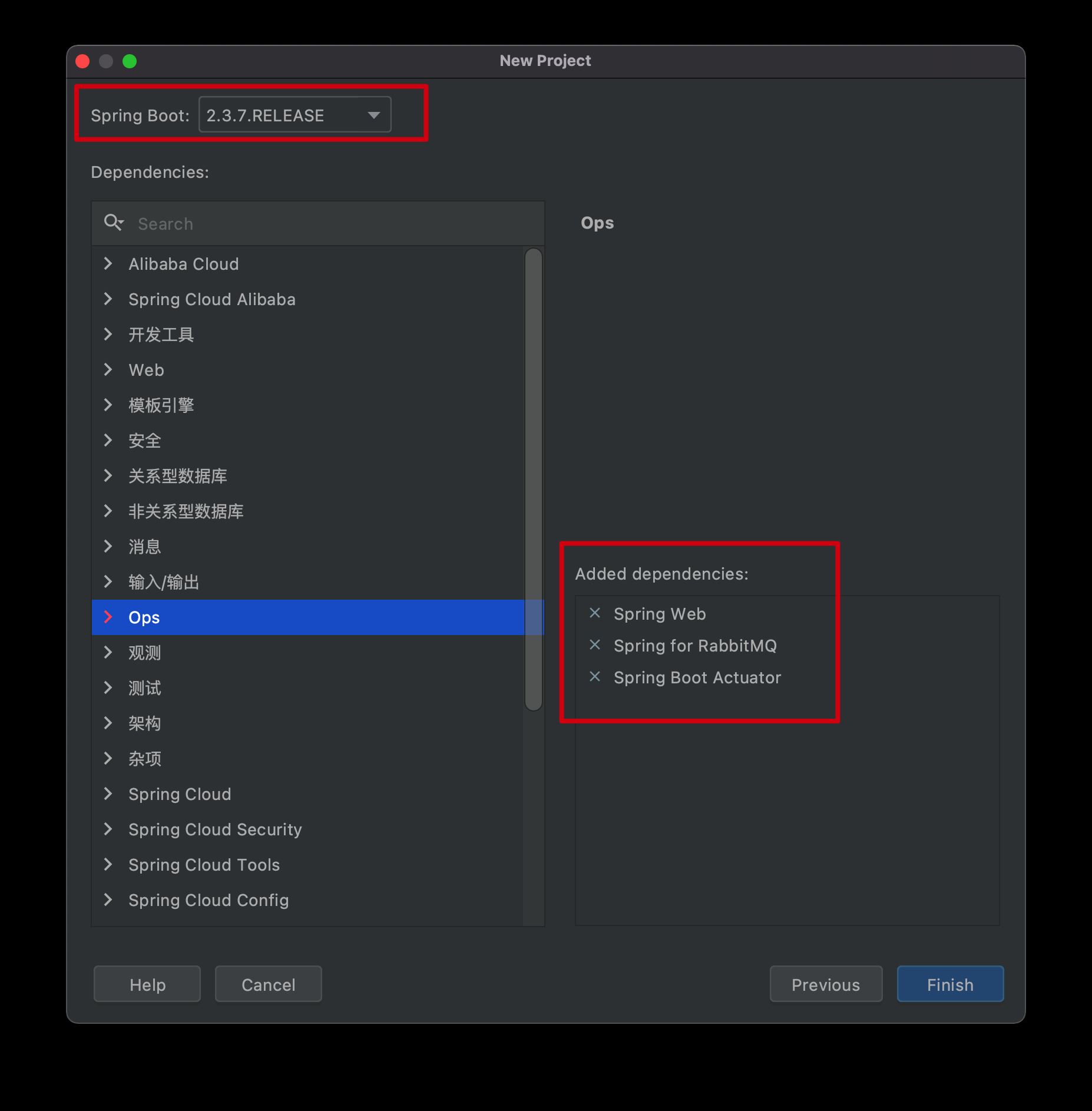
Task: Open the Spring Boot version dropdown
Action: (x=373, y=115)
